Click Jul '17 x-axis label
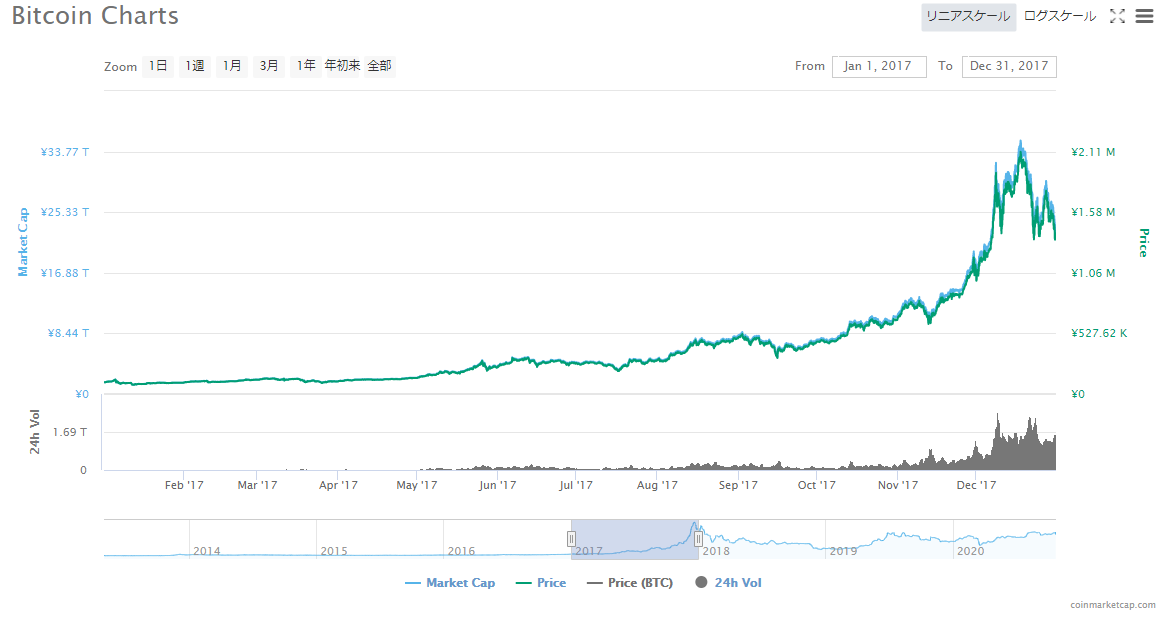1171x619 pixels. 576,485
